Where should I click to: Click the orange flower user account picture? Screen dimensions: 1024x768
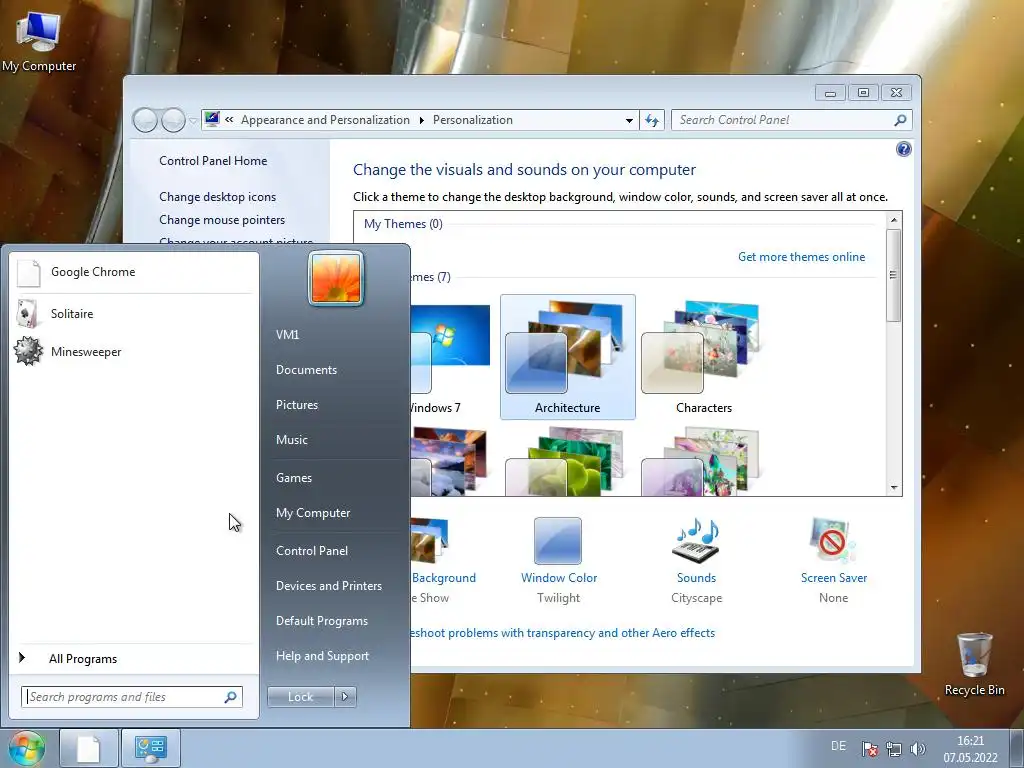[x=336, y=278]
